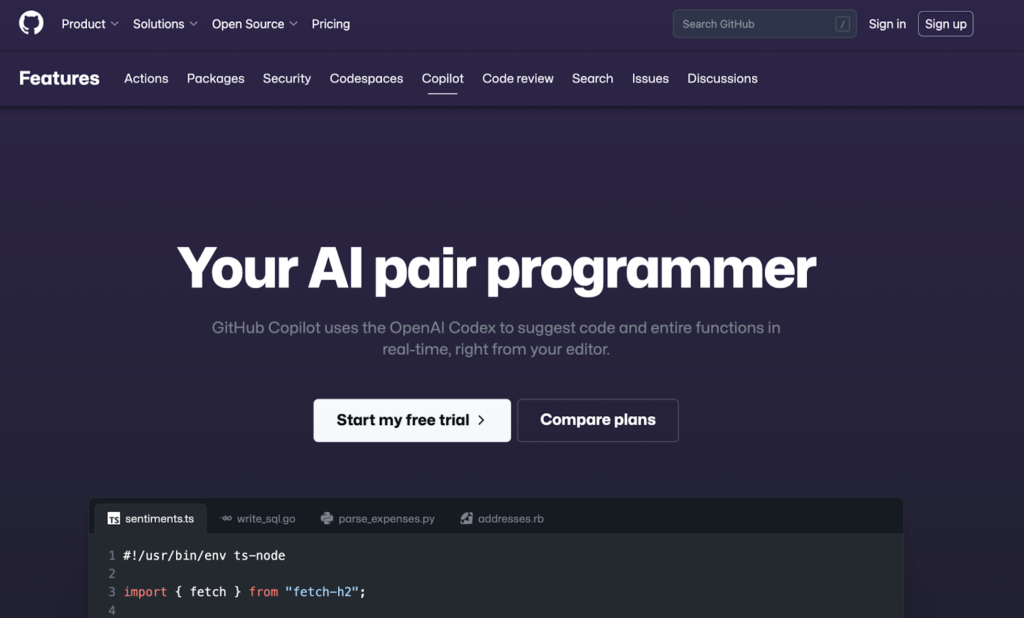1024x618 pixels.
Task: Click the code line '#!/usr/bin/env ts-node'
Action: click(204, 555)
